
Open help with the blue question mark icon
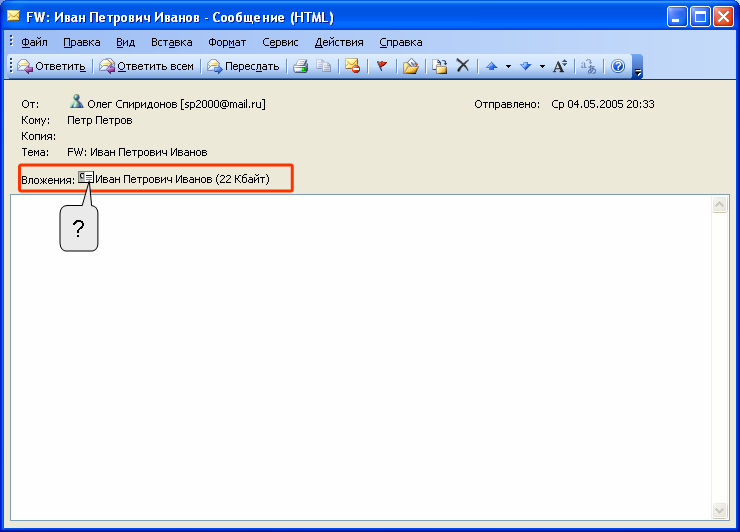618,66
